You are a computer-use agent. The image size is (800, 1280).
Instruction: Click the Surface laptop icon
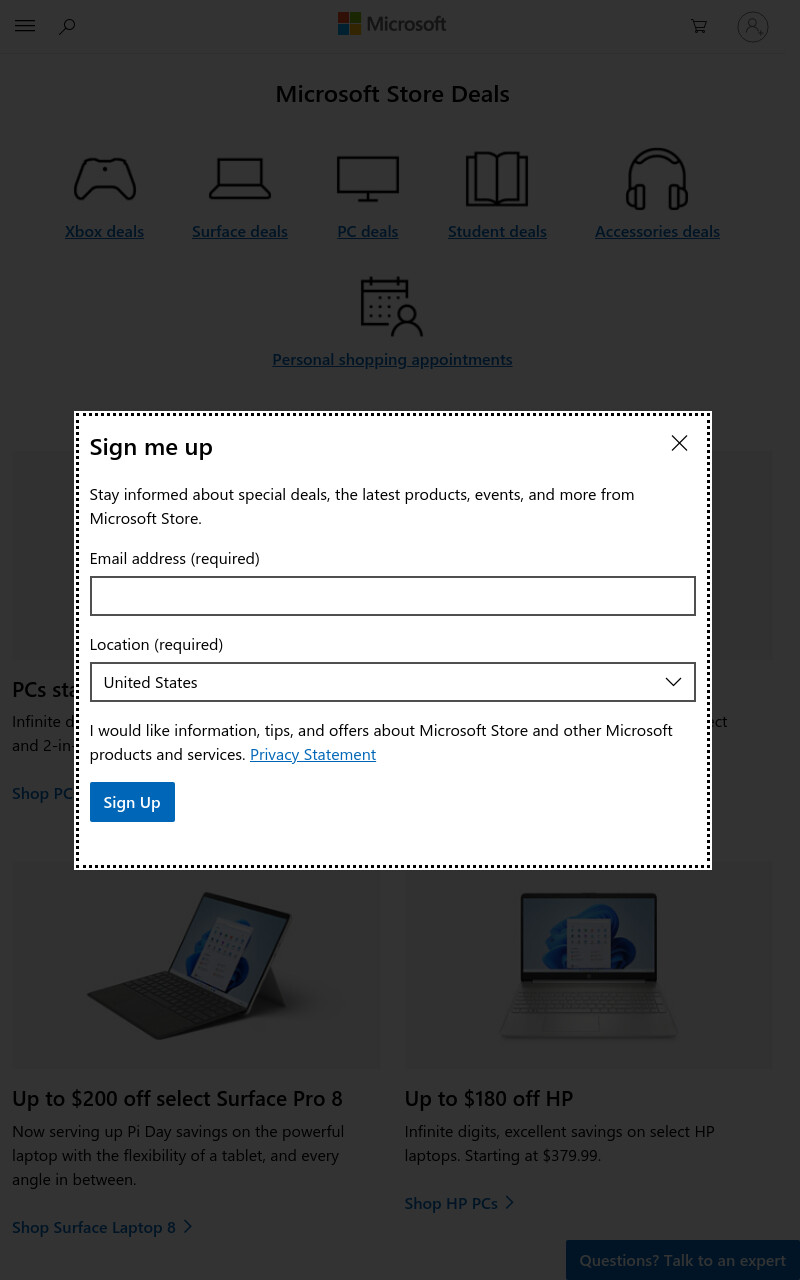pyautogui.click(x=240, y=179)
